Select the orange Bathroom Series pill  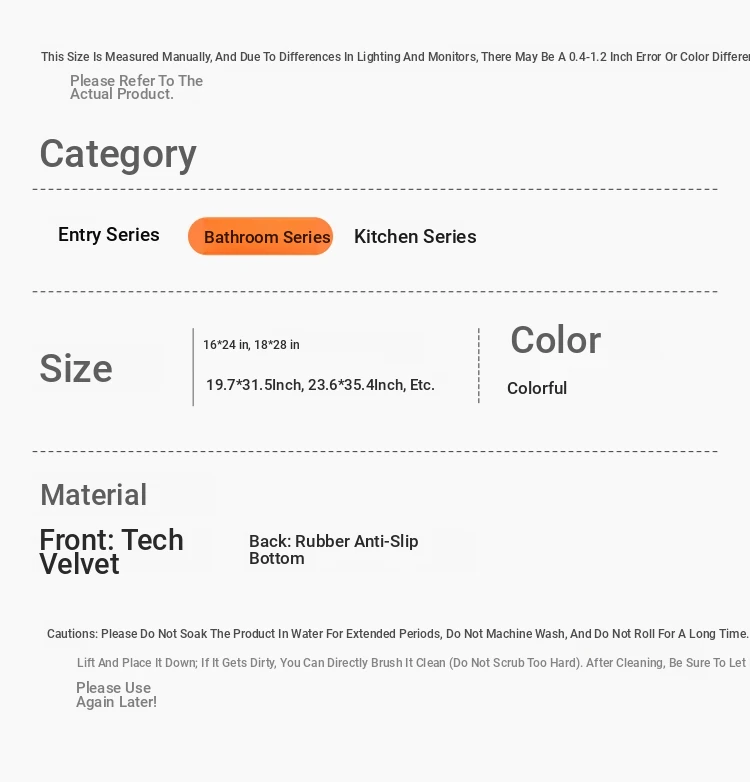click(x=260, y=236)
